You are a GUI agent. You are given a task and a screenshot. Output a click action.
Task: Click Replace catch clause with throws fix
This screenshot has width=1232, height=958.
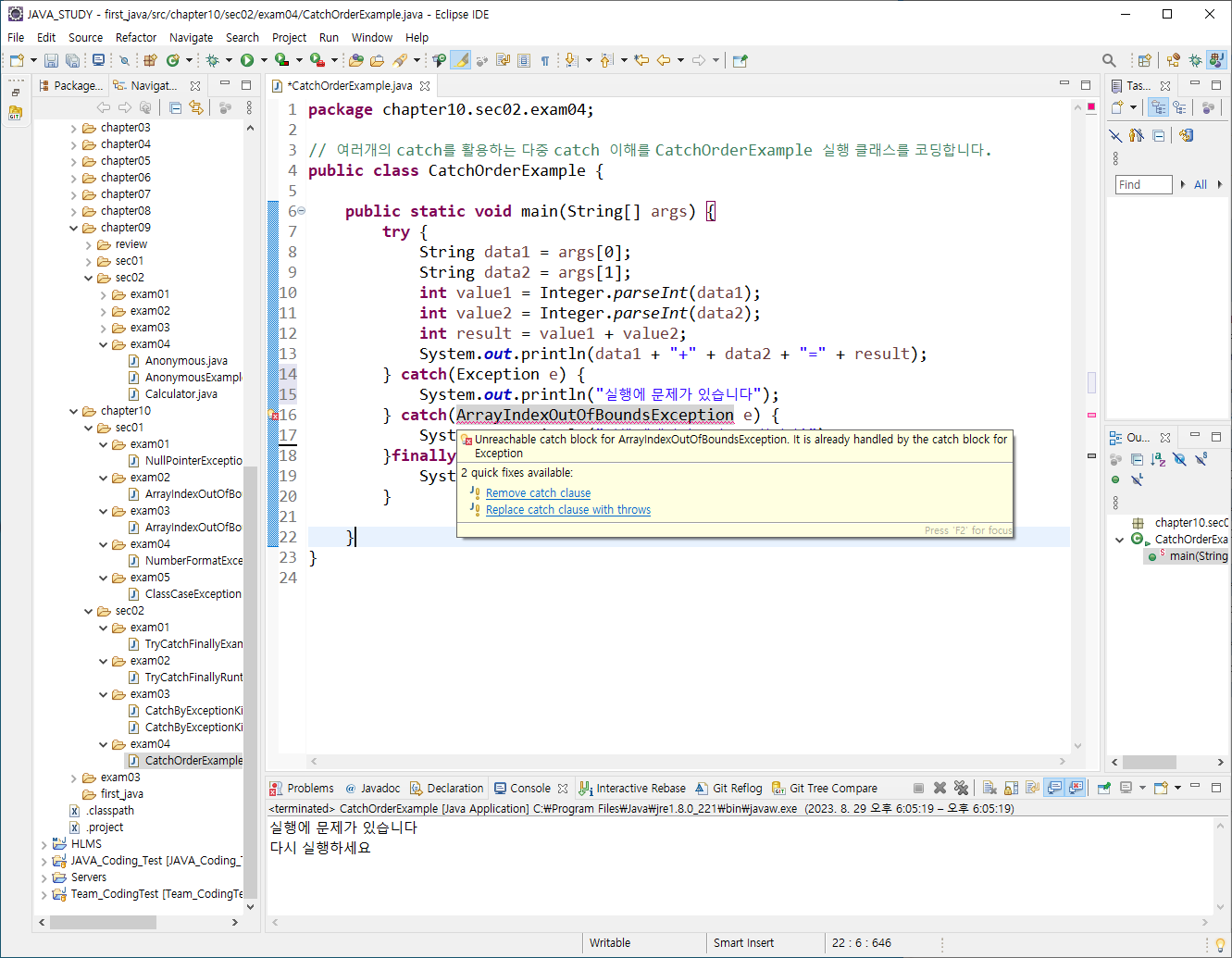(568, 510)
